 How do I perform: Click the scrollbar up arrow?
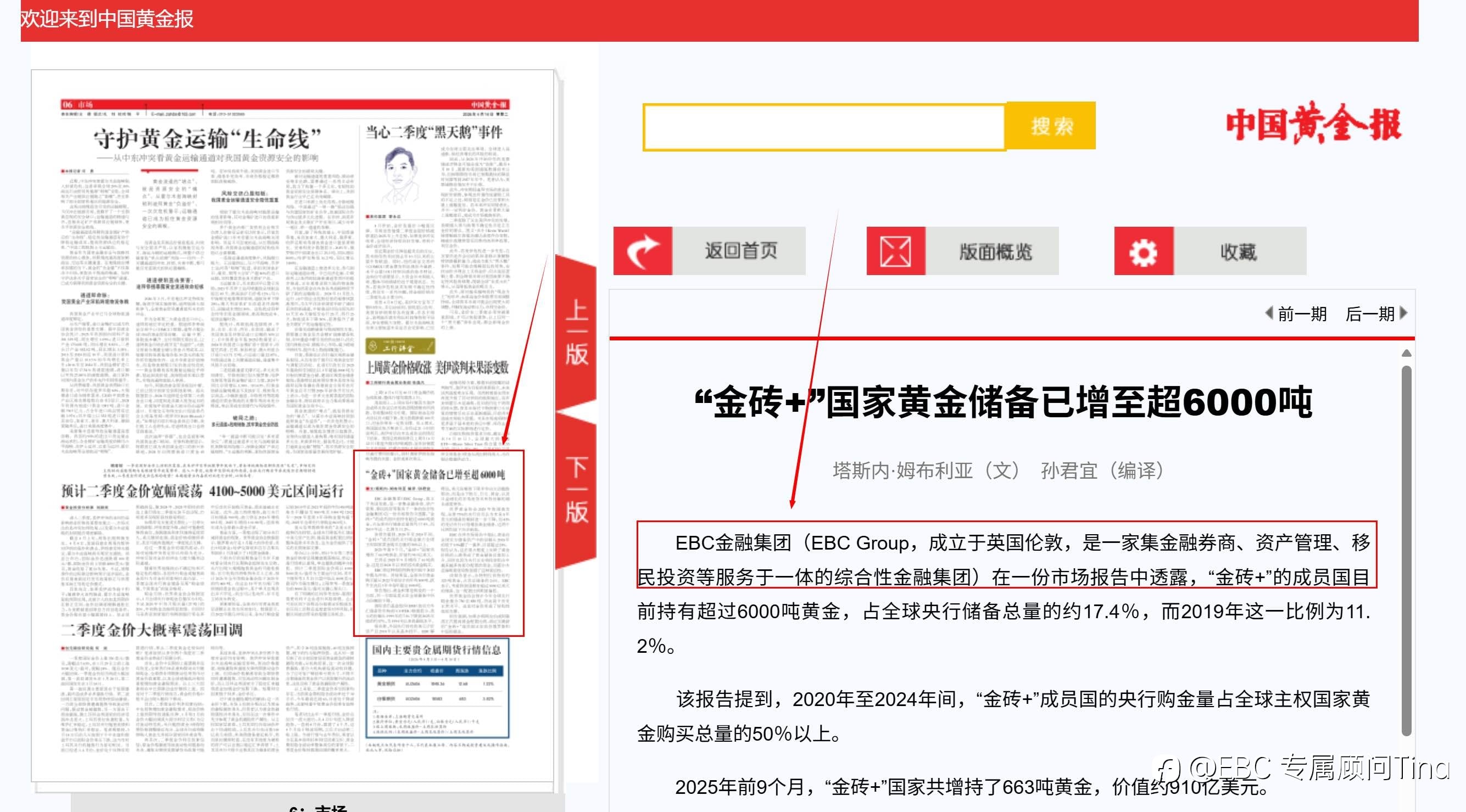pos(1406,354)
